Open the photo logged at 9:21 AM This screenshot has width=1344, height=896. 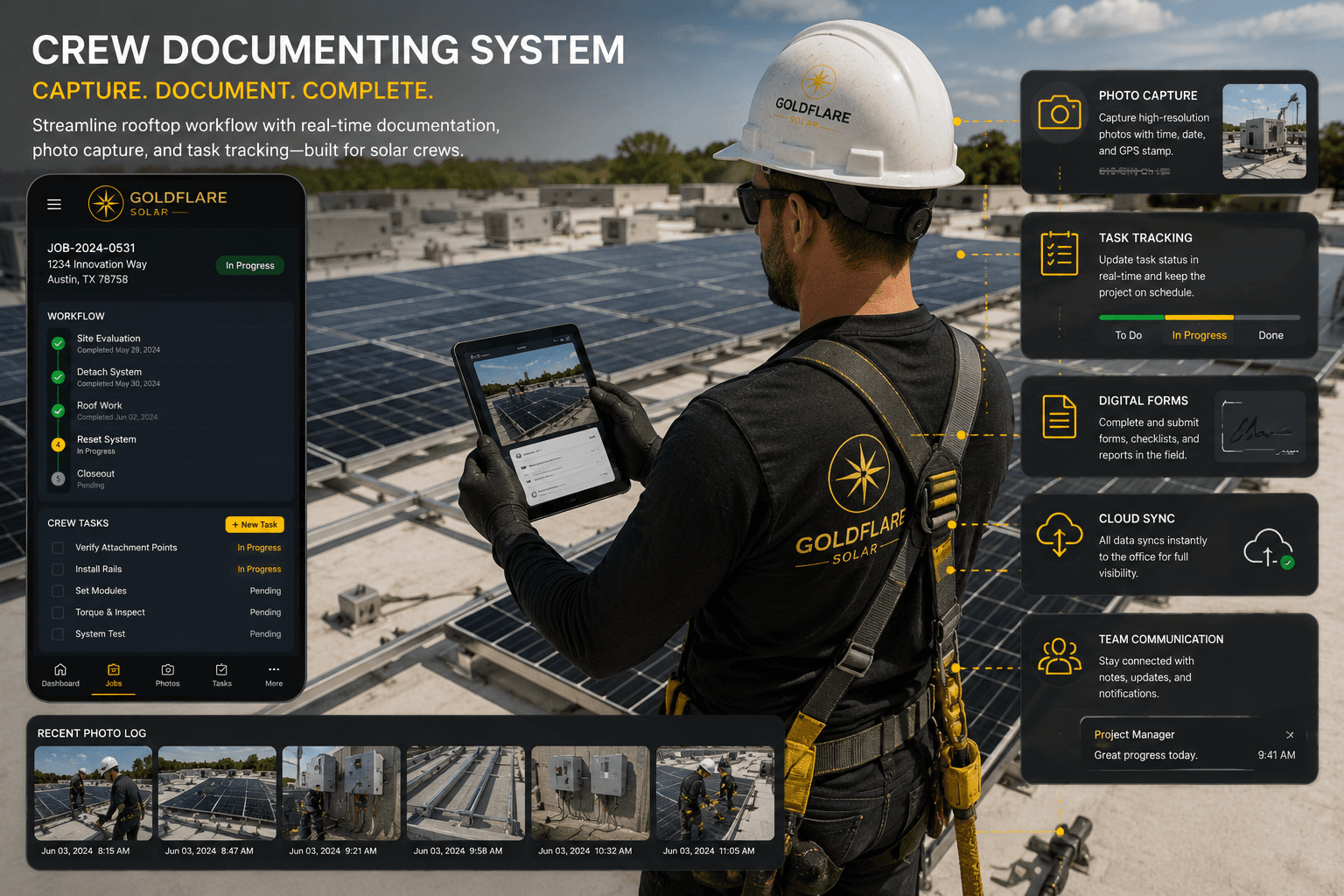341,793
